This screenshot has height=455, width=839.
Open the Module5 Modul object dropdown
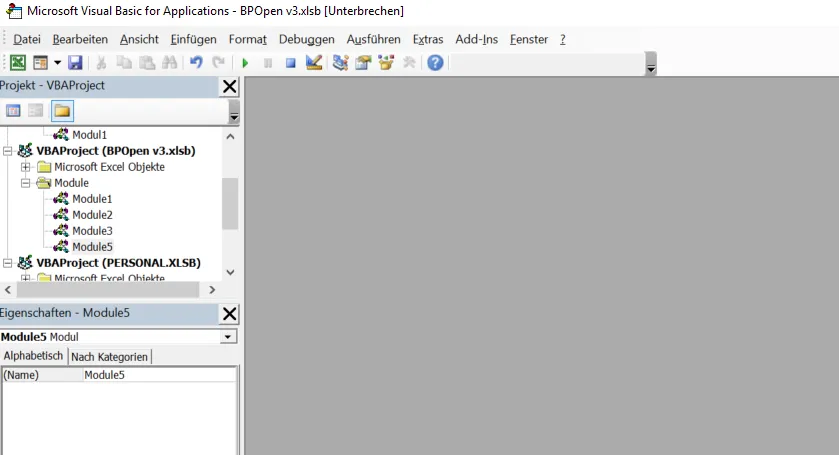pyautogui.click(x=227, y=337)
